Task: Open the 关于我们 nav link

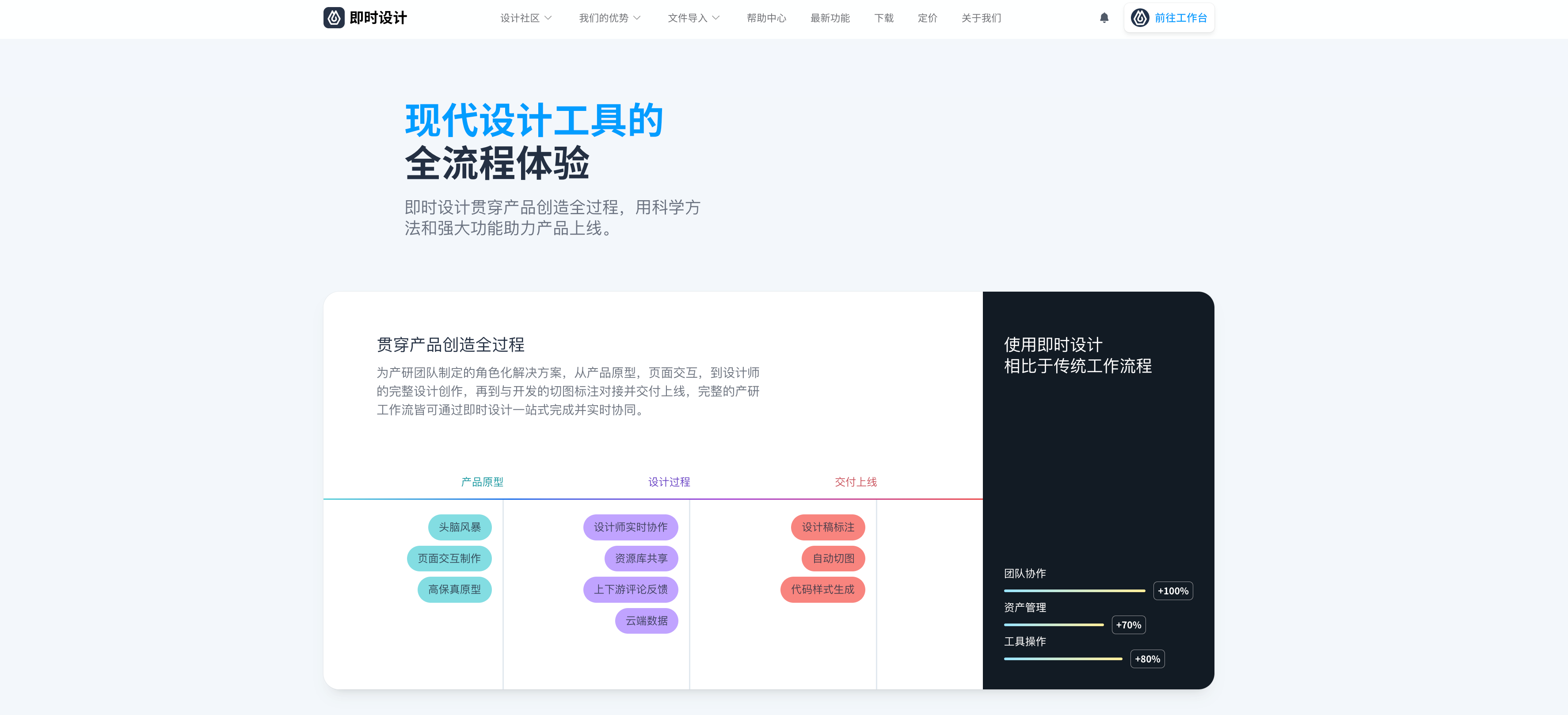Action: (x=981, y=18)
